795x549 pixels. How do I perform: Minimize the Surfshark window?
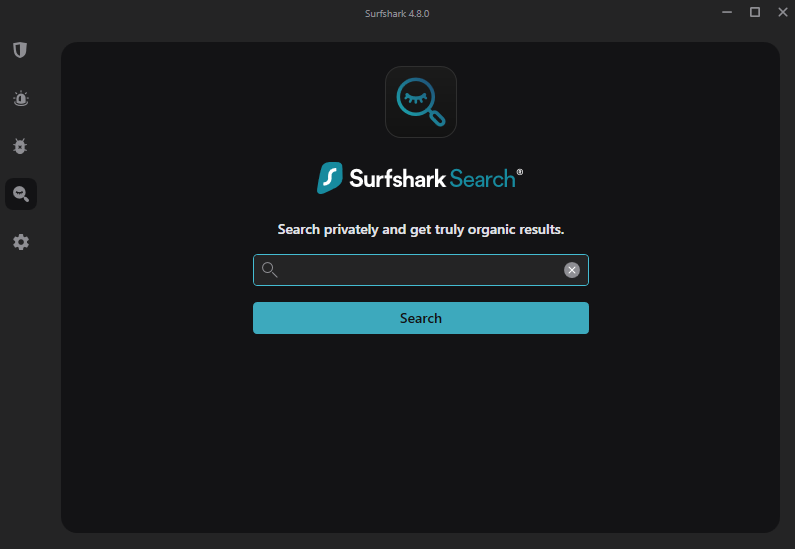[727, 12]
